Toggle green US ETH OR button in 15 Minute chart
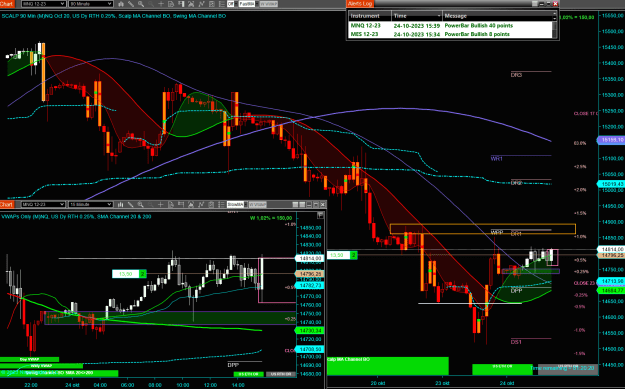 click(x=248, y=374)
